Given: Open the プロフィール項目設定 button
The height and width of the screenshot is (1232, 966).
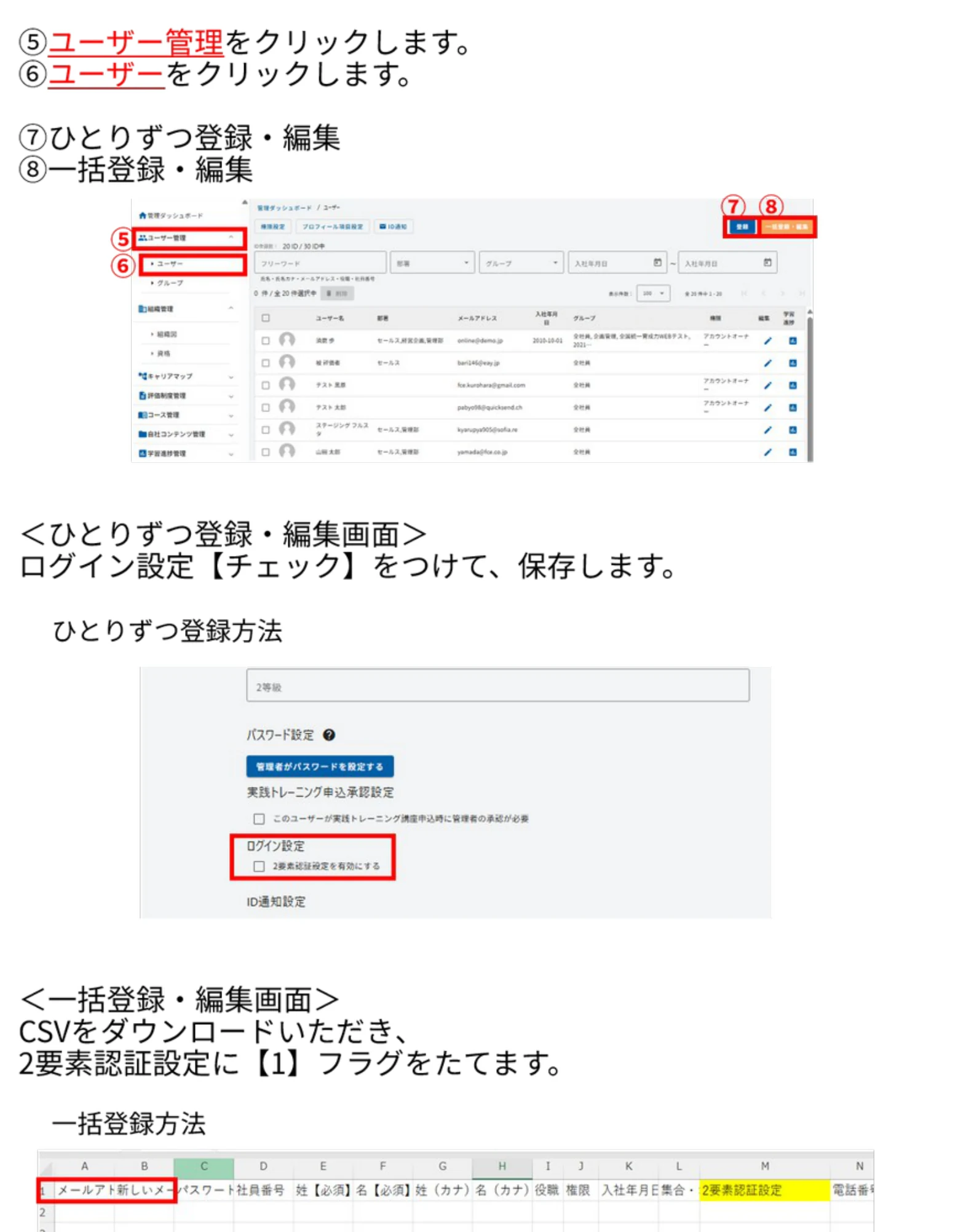Looking at the screenshot, I should (333, 226).
